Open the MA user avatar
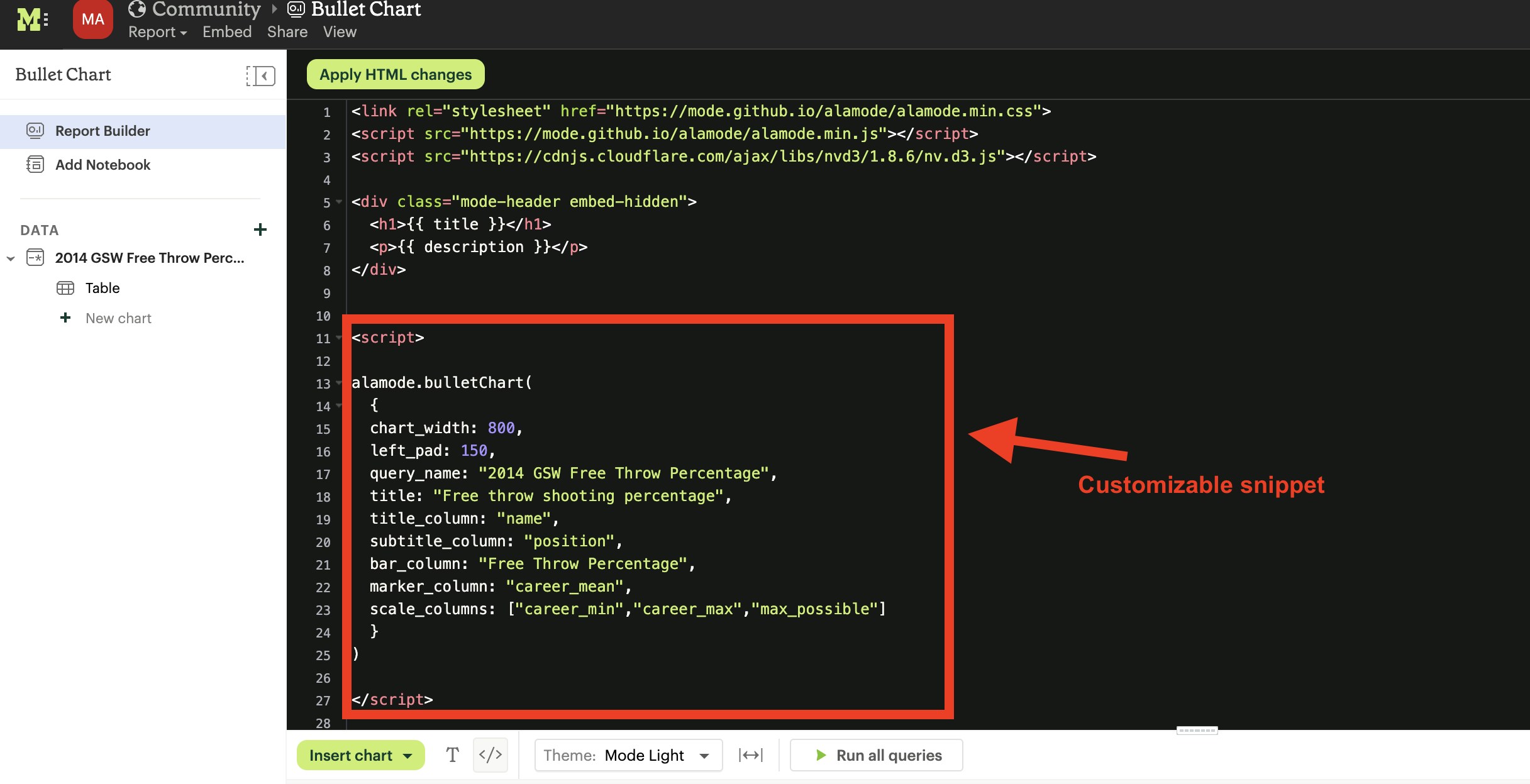Image resolution: width=1530 pixels, height=784 pixels. tap(93, 19)
